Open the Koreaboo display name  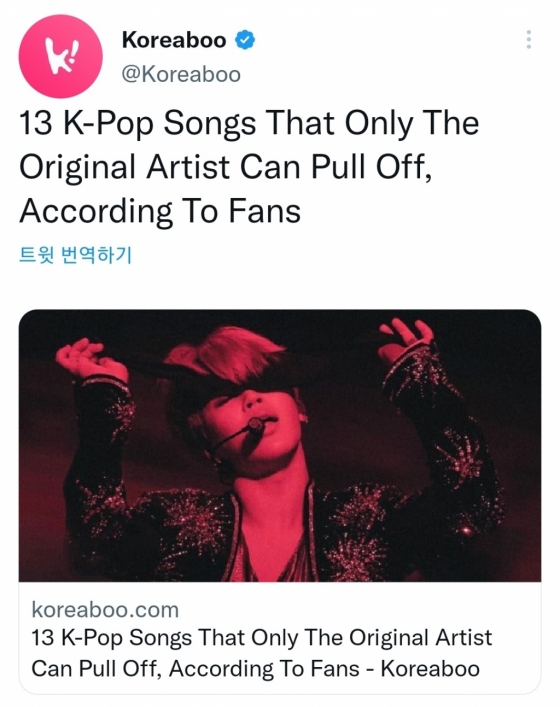click(174, 40)
